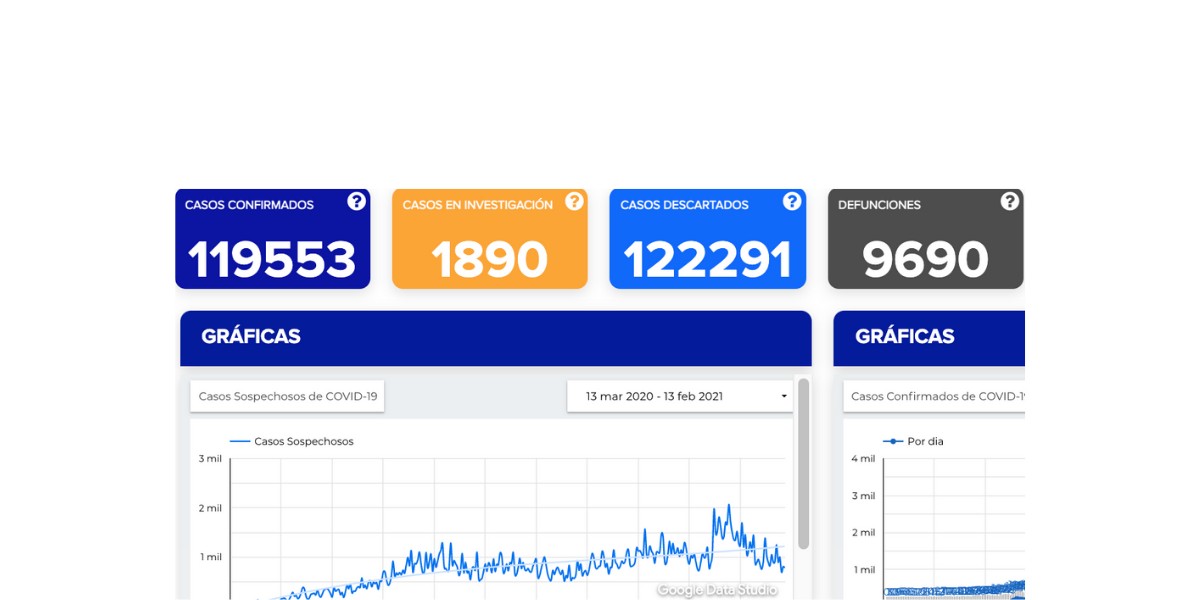Click the scrollbar of the left chart panel
Image resolution: width=1200 pixels, height=600 pixels.
pyautogui.click(x=803, y=463)
